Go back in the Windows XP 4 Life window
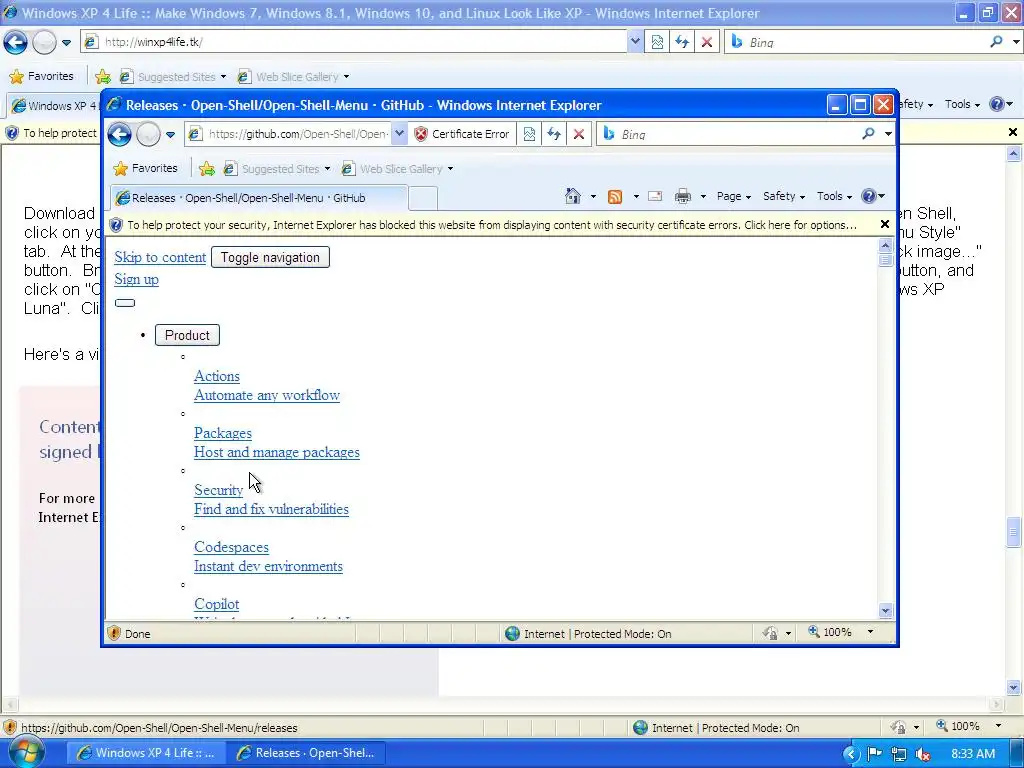Screen dimensions: 1024x768 tap(15, 42)
